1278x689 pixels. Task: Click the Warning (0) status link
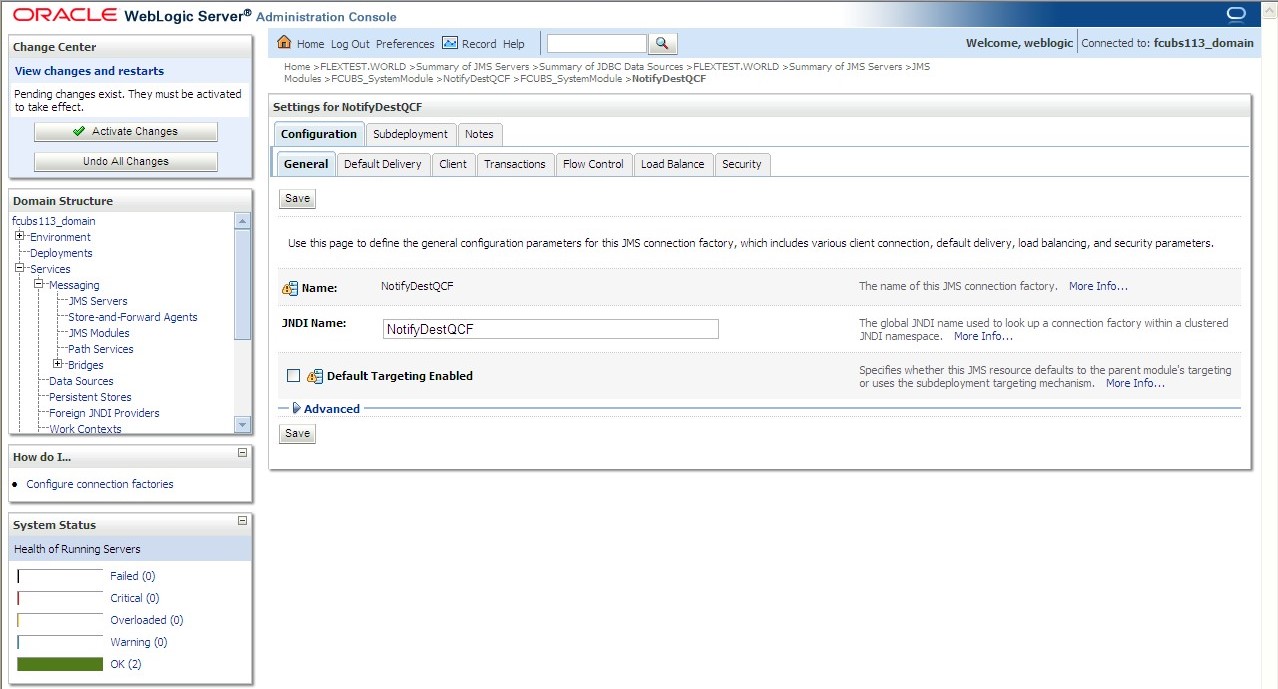[139, 642]
